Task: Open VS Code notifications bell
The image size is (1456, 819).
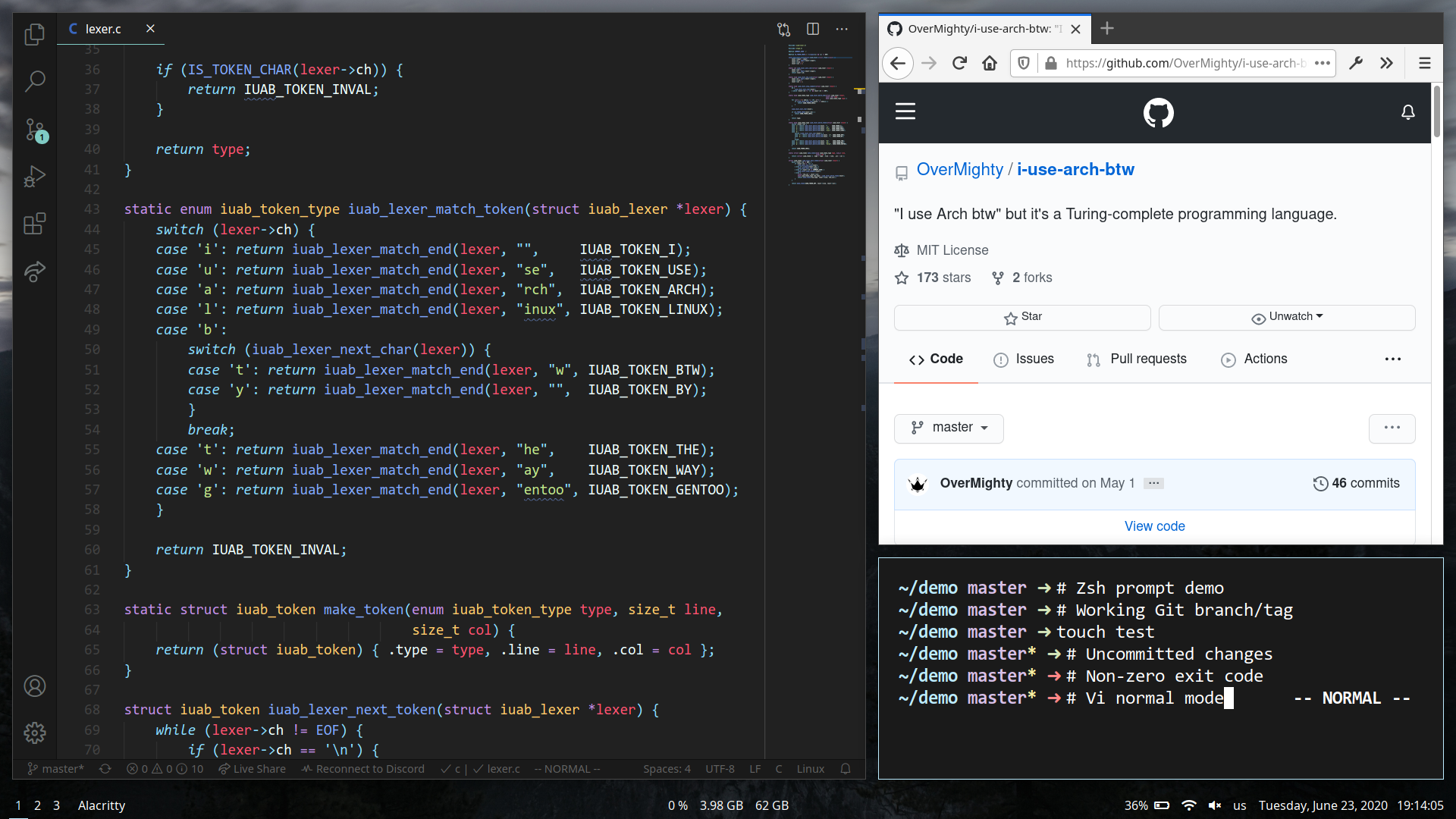Action: coord(845,769)
